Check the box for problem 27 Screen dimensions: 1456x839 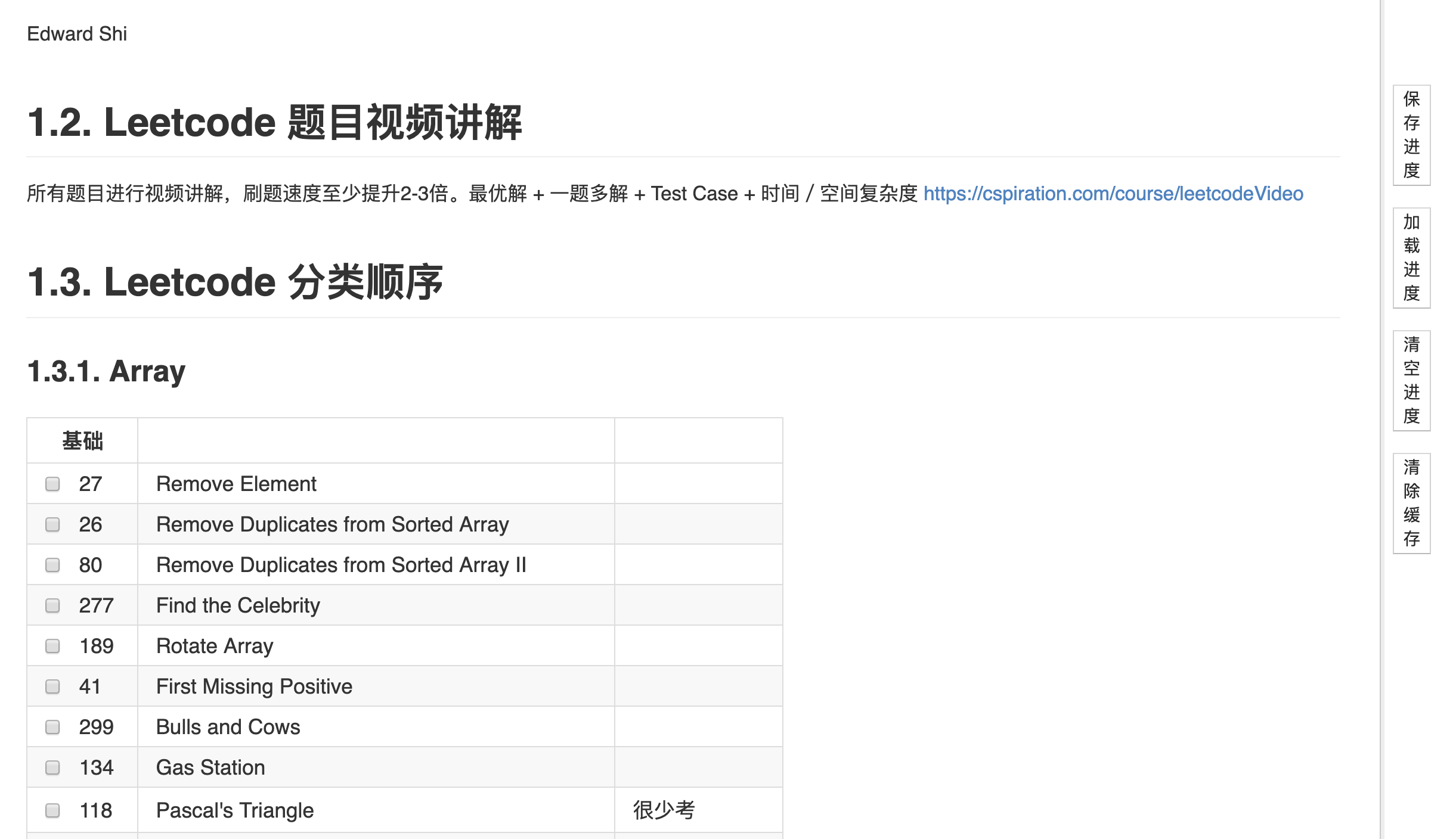(52, 484)
